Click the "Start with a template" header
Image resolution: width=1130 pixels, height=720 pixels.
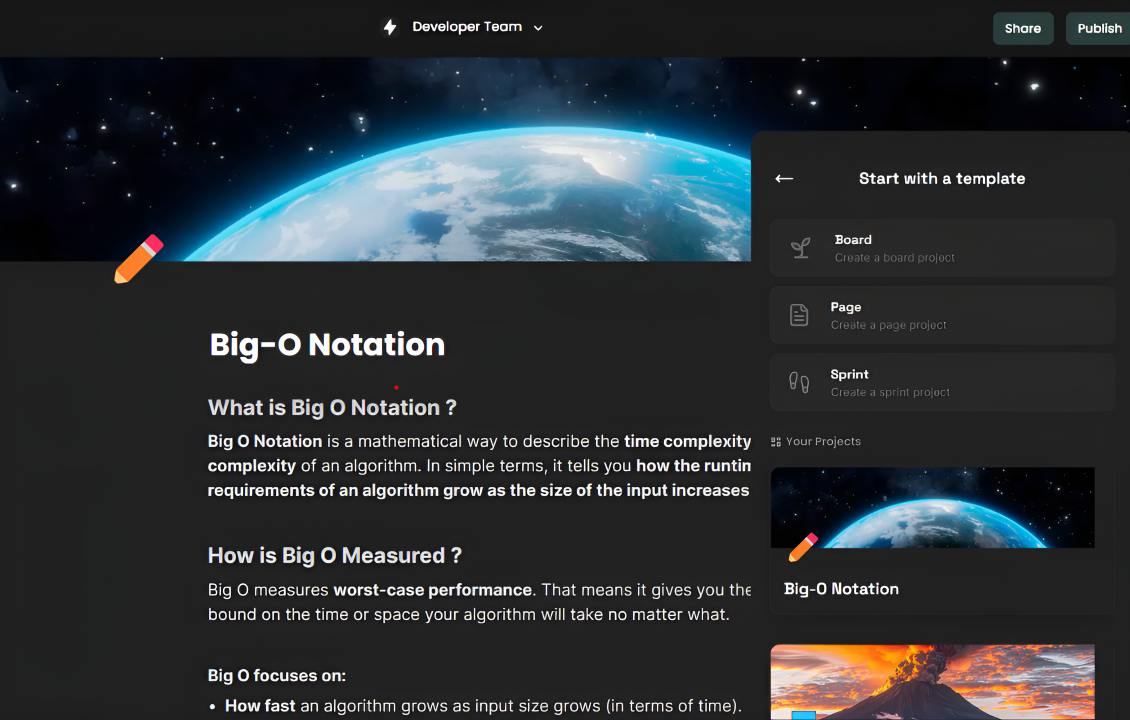pyautogui.click(x=942, y=179)
